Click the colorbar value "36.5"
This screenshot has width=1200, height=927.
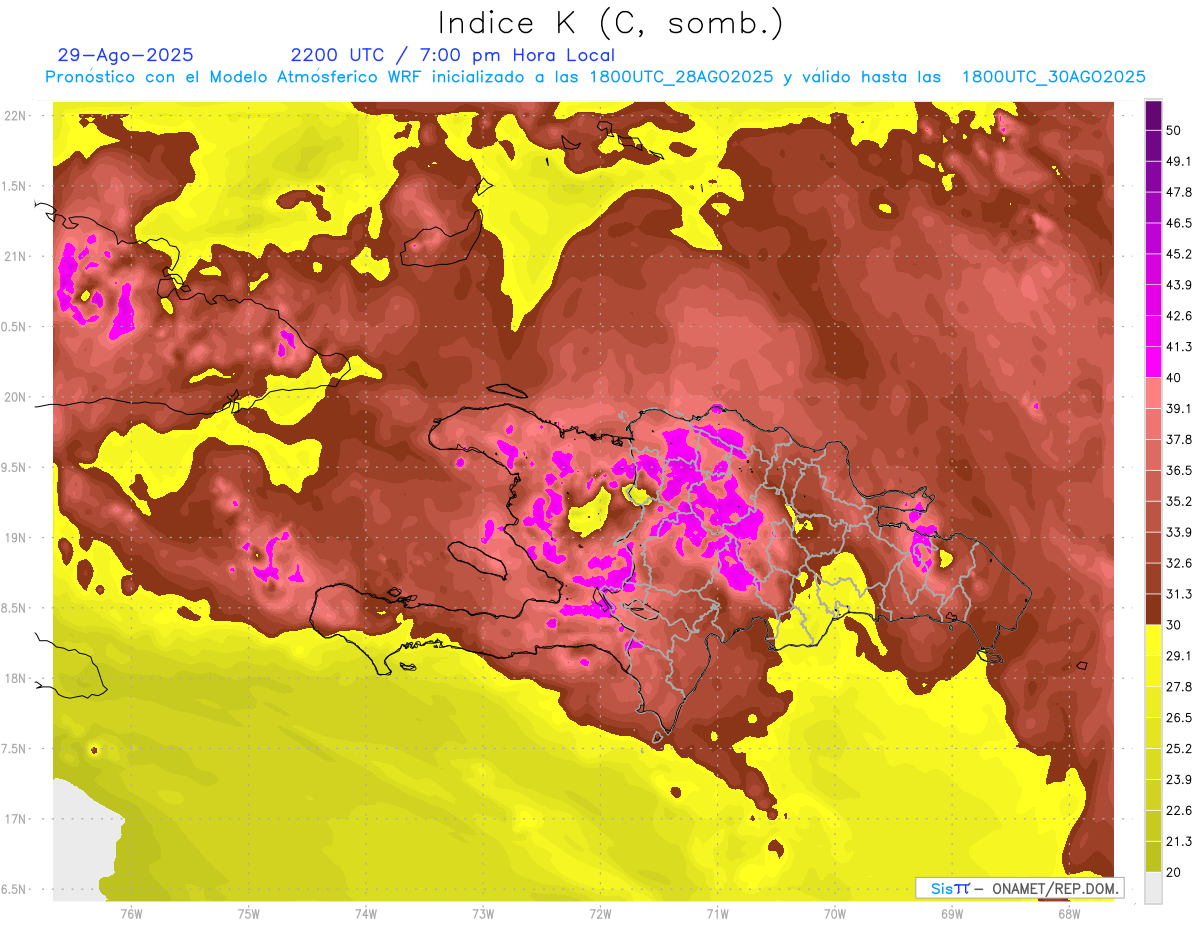1179,470
